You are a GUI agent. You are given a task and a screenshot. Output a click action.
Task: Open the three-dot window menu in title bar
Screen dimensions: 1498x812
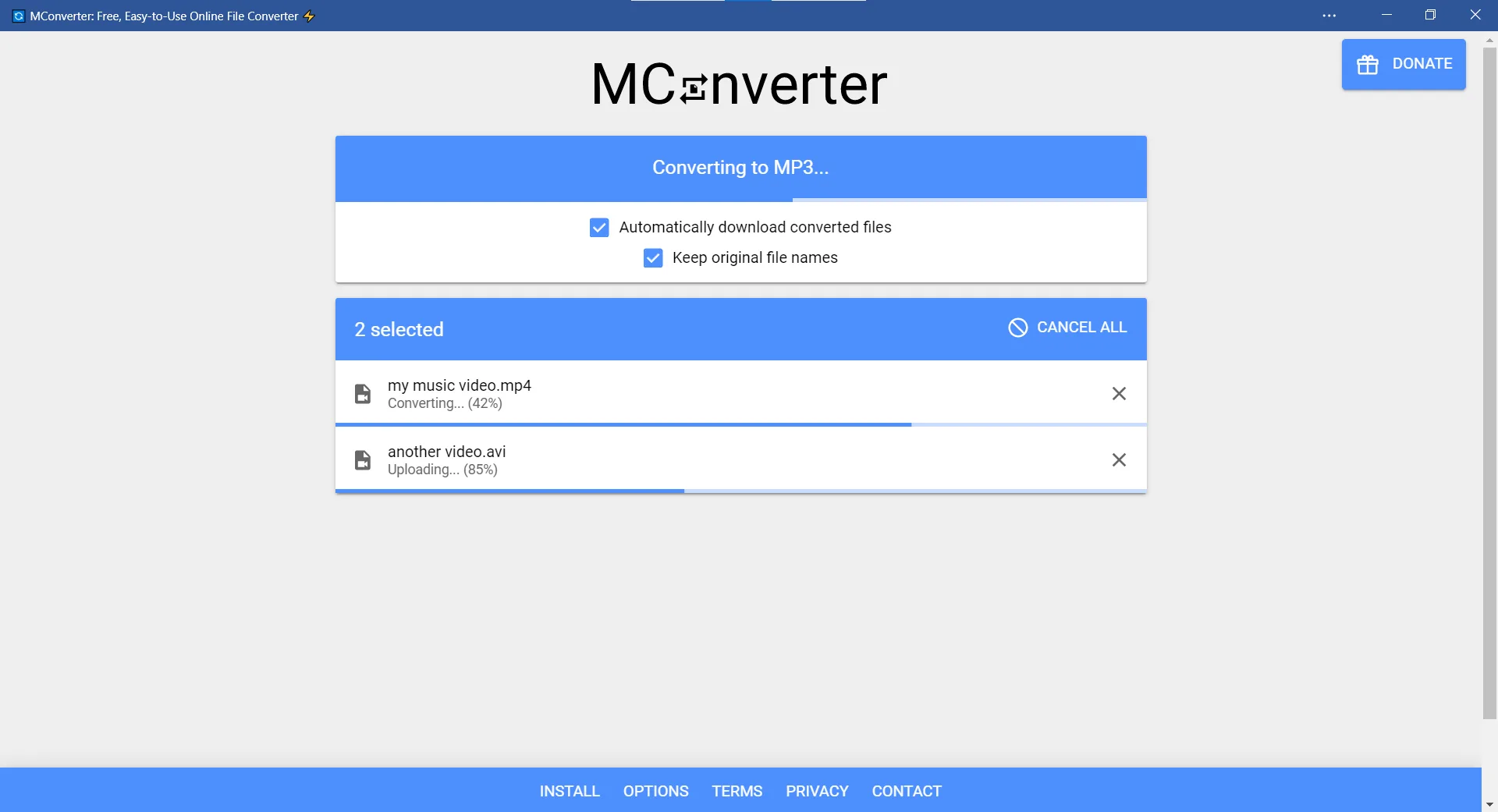[x=1329, y=16]
